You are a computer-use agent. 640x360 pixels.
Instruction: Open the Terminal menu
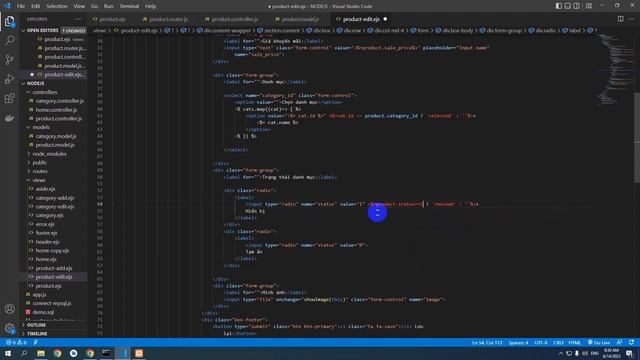129,6
